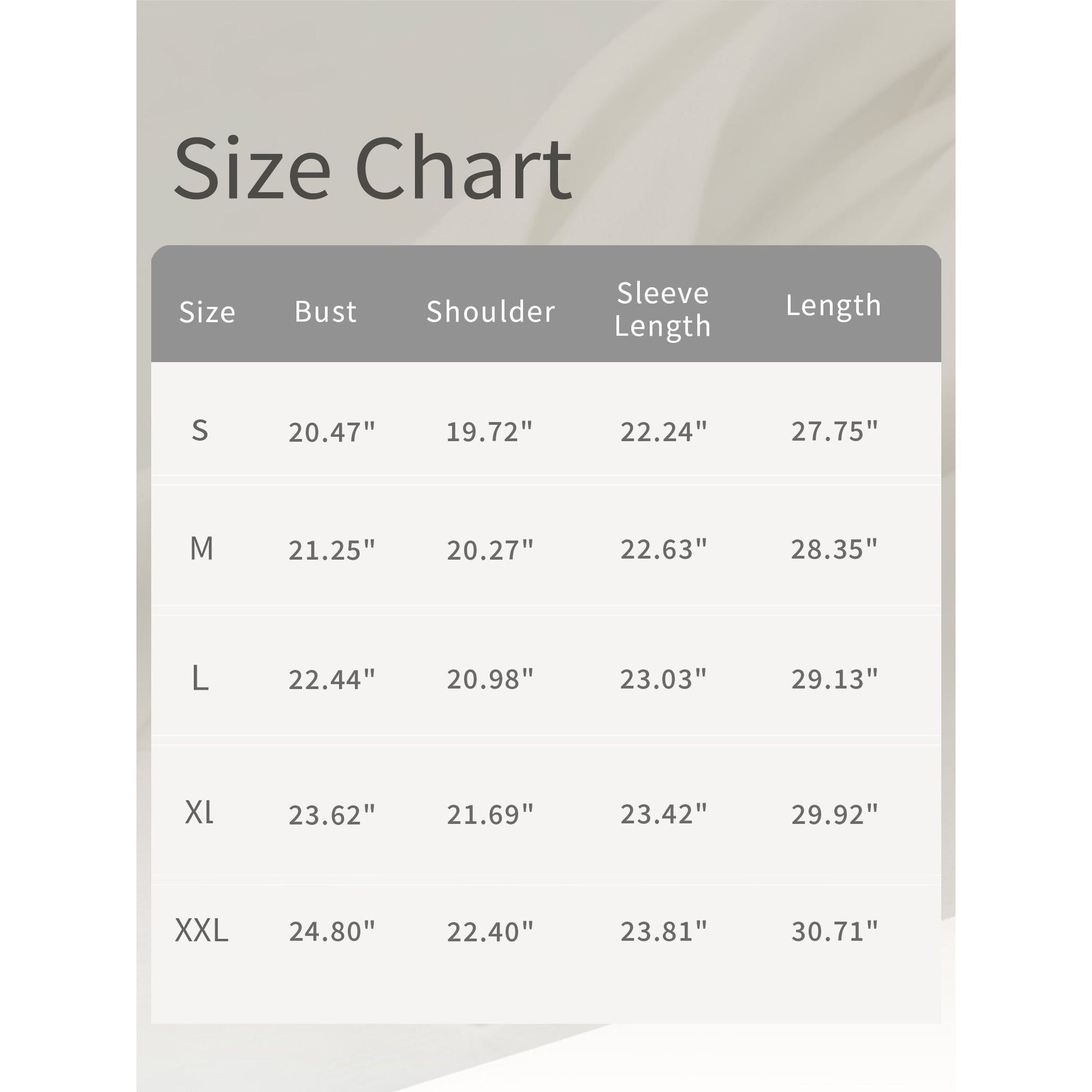
Task: Select the XL size row label
Action: (x=200, y=813)
